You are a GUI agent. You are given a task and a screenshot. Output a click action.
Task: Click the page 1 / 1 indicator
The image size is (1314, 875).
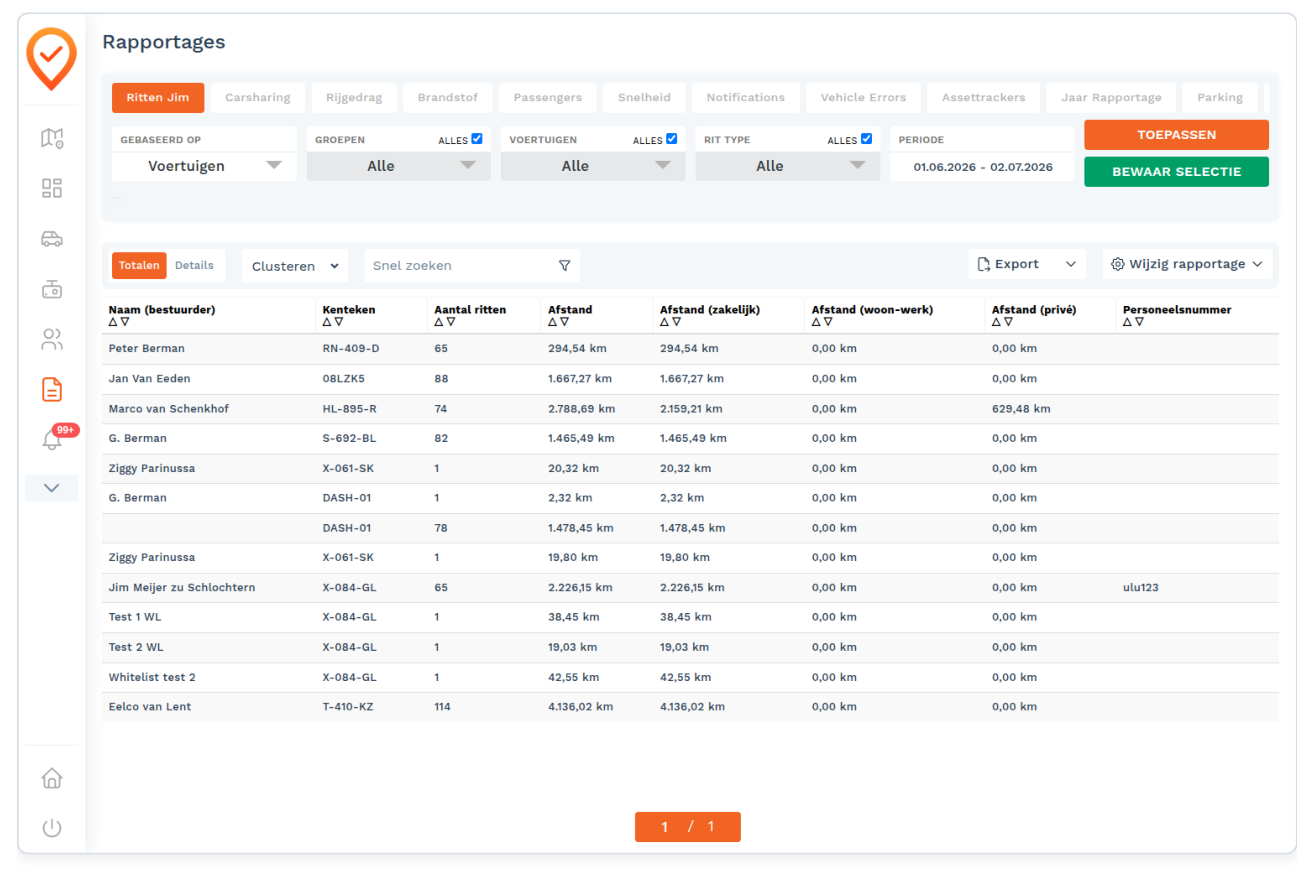click(x=688, y=827)
